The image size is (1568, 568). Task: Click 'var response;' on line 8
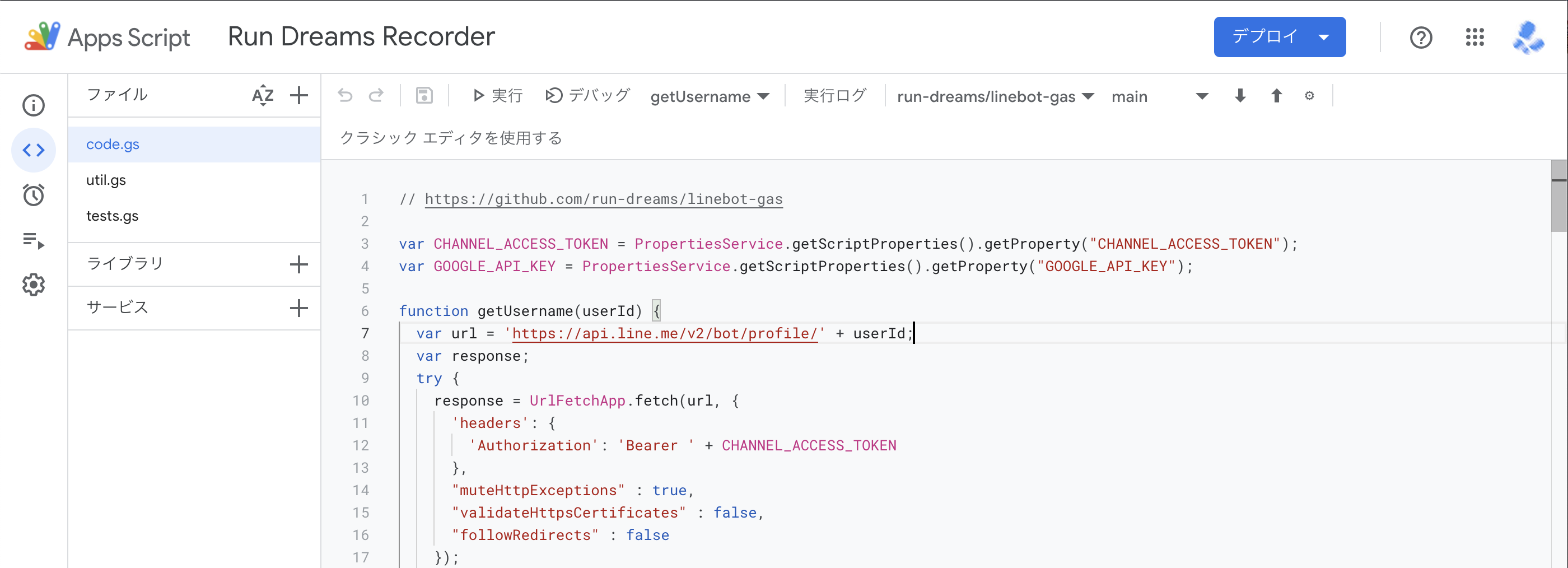[x=473, y=356]
